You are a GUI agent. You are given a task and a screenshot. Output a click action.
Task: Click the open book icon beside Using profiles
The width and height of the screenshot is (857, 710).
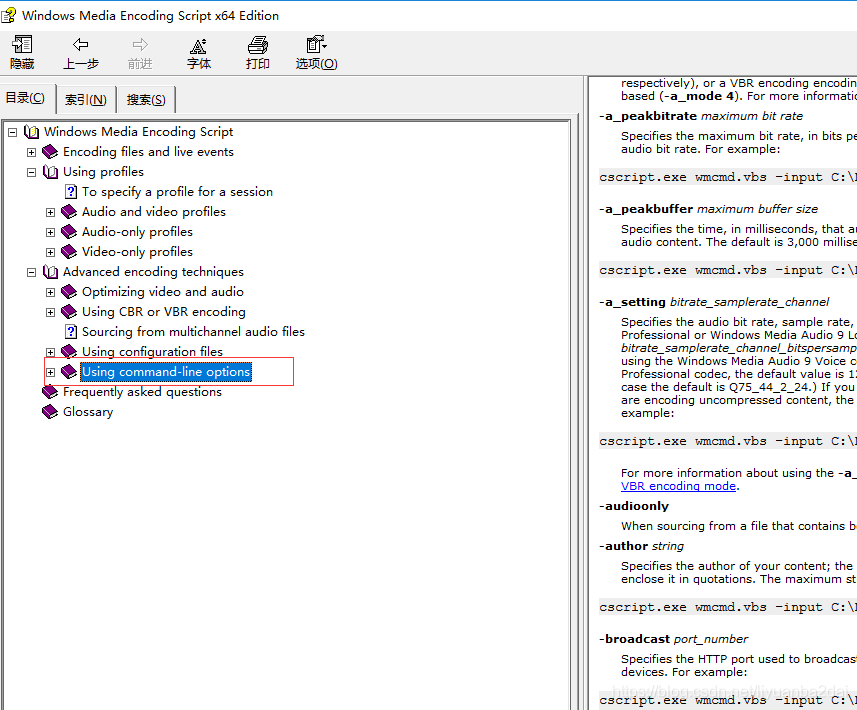click(50, 172)
